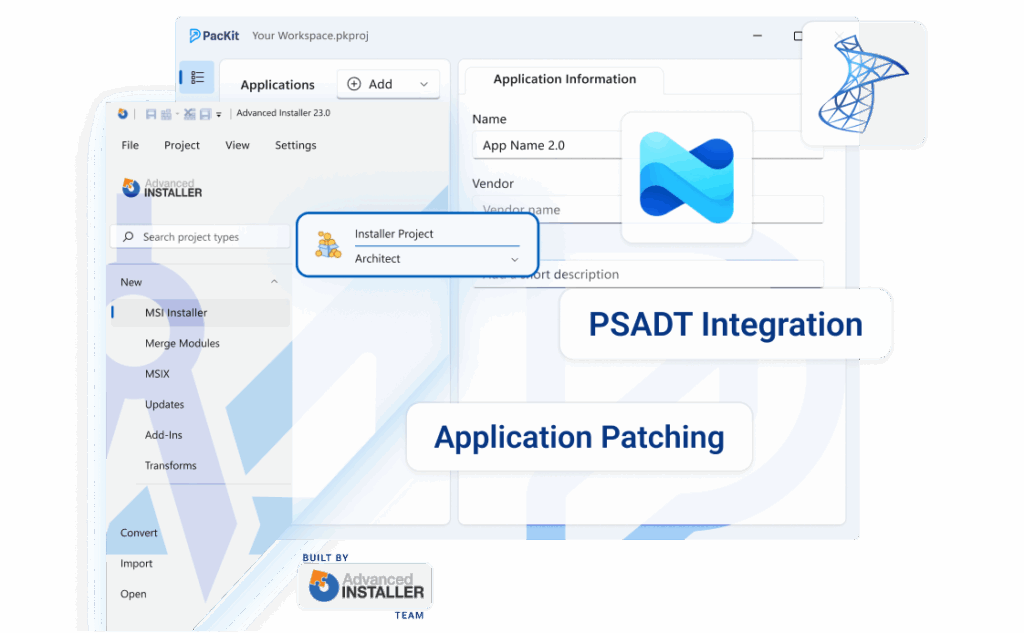Click Your Workspace.pkproj title text

tap(310, 35)
